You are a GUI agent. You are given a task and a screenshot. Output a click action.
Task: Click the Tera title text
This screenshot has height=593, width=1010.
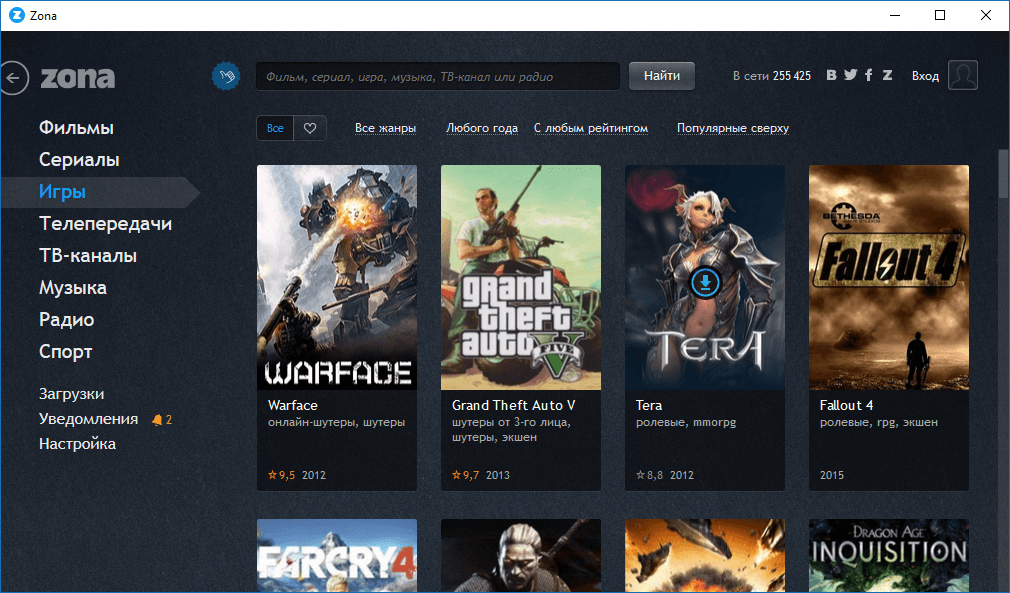tap(649, 406)
